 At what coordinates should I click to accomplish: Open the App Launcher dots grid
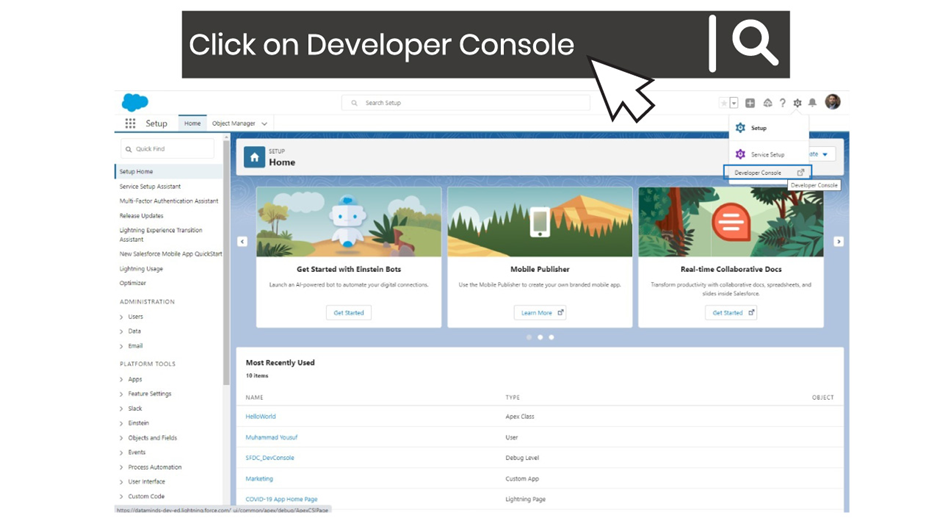[x=130, y=123]
